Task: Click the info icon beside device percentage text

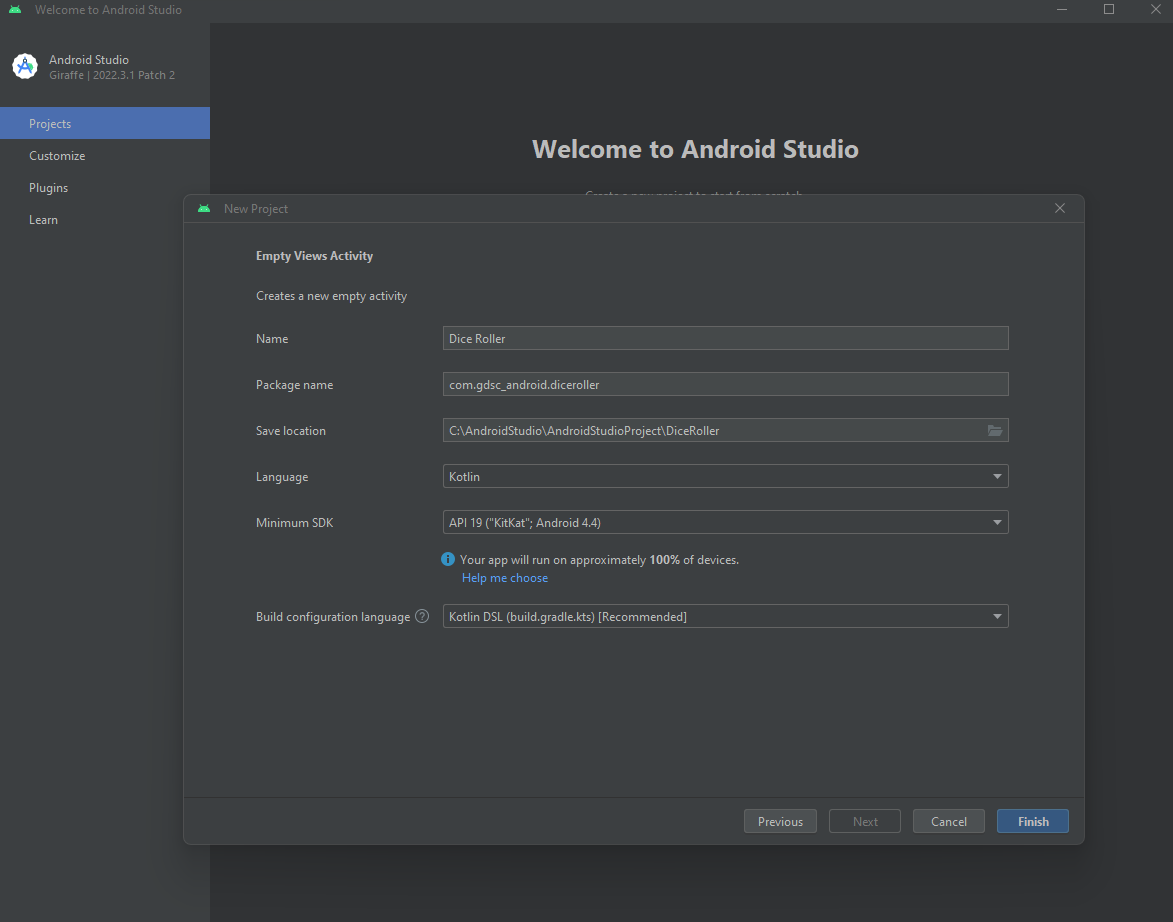Action: (447, 559)
